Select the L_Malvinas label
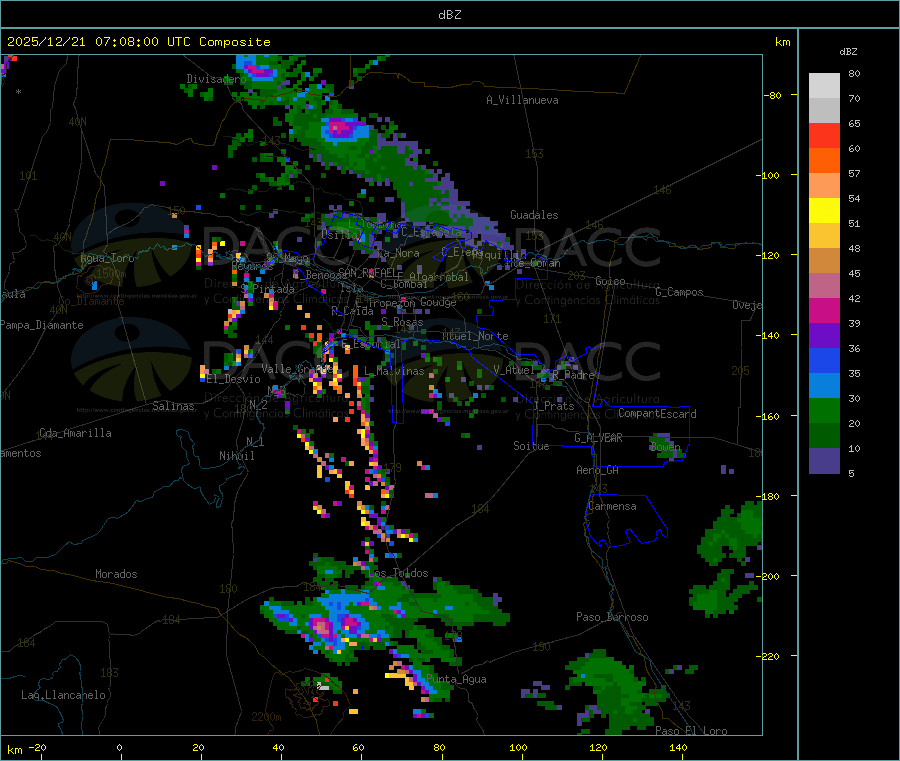The image size is (900, 761). (394, 371)
